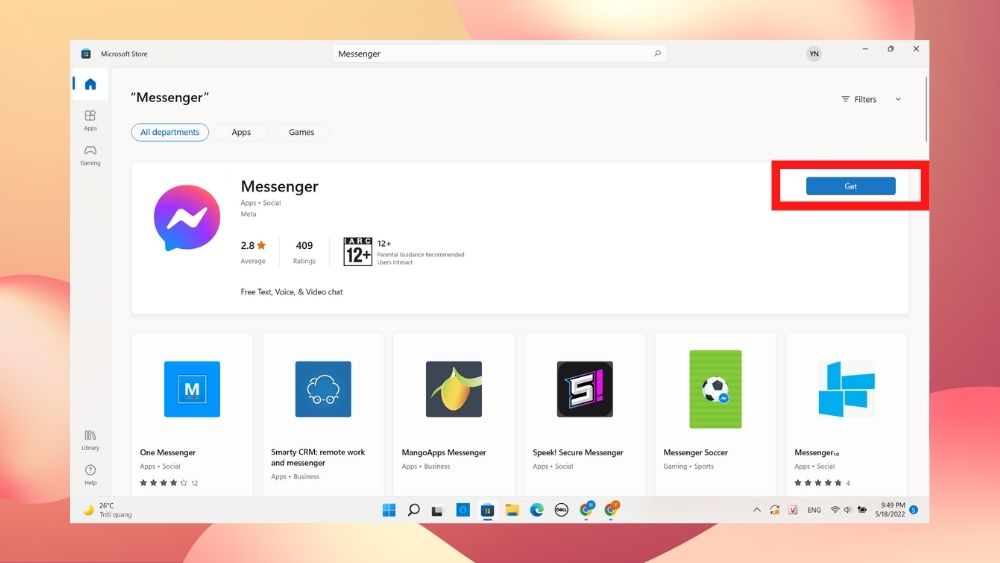This screenshot has height=563, width=1000.
Task: Click the One Messenger star rating
Action: (163, 483)
